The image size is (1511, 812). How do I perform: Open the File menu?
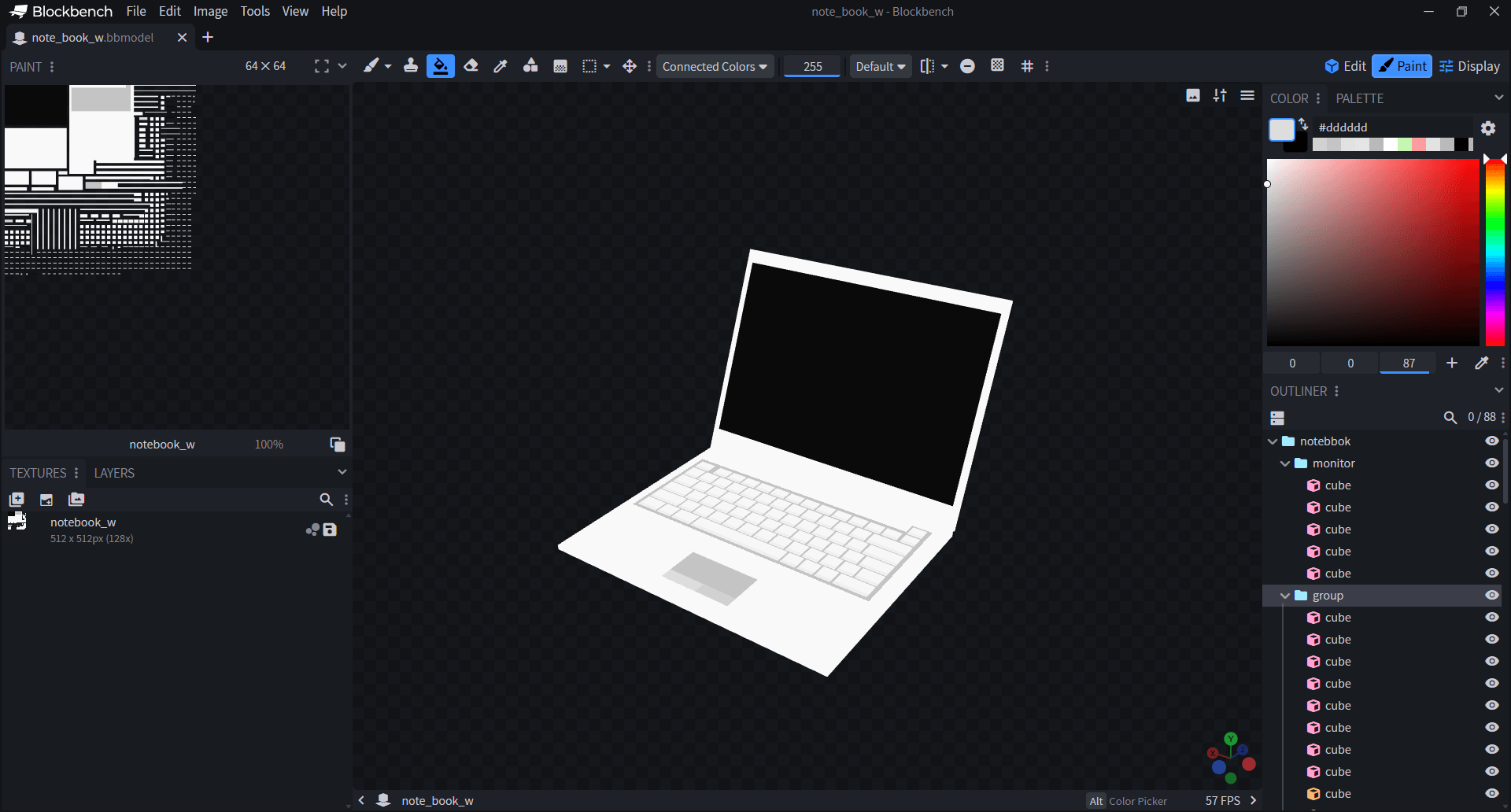[136, 11]
